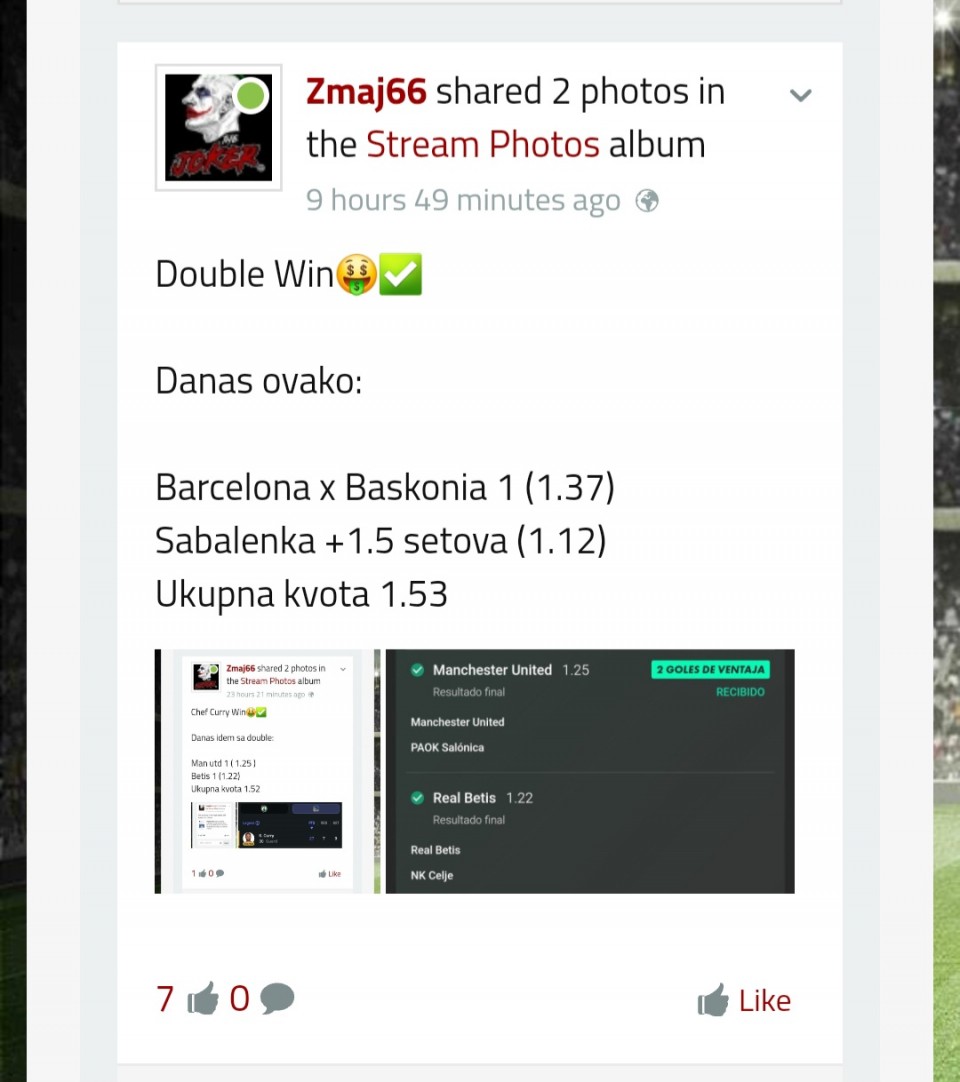This screenshot has width=960, height=1082.
Task: Open the comments bubble icon
Action: 277,999
